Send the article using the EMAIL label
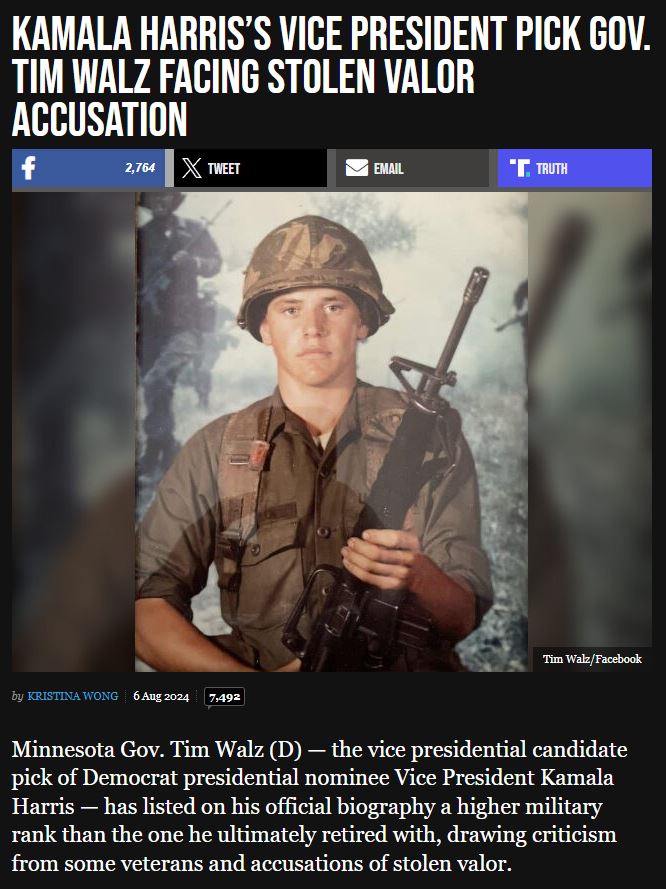This screenshot has width=666, height=889. click(388, 168)
